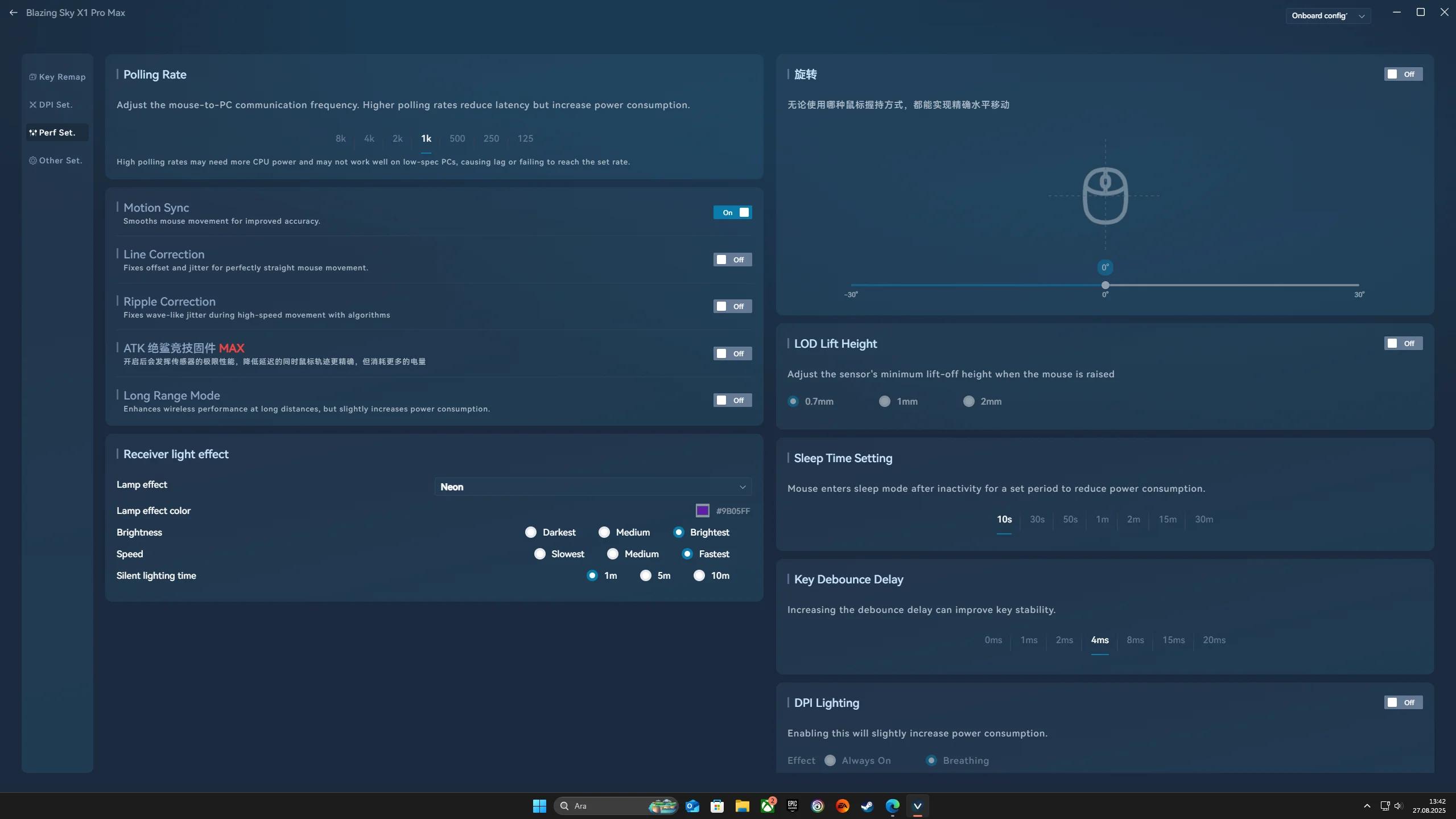Open Steam from the taskbar
The width and height of the screenshot is (1456, 819).
pos(867,806)
